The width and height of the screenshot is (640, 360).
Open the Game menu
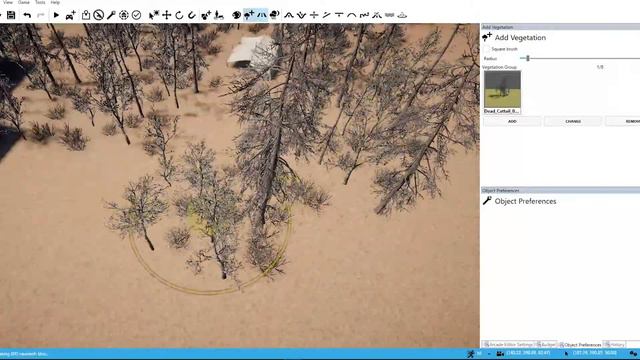click(x=24, y=2)
